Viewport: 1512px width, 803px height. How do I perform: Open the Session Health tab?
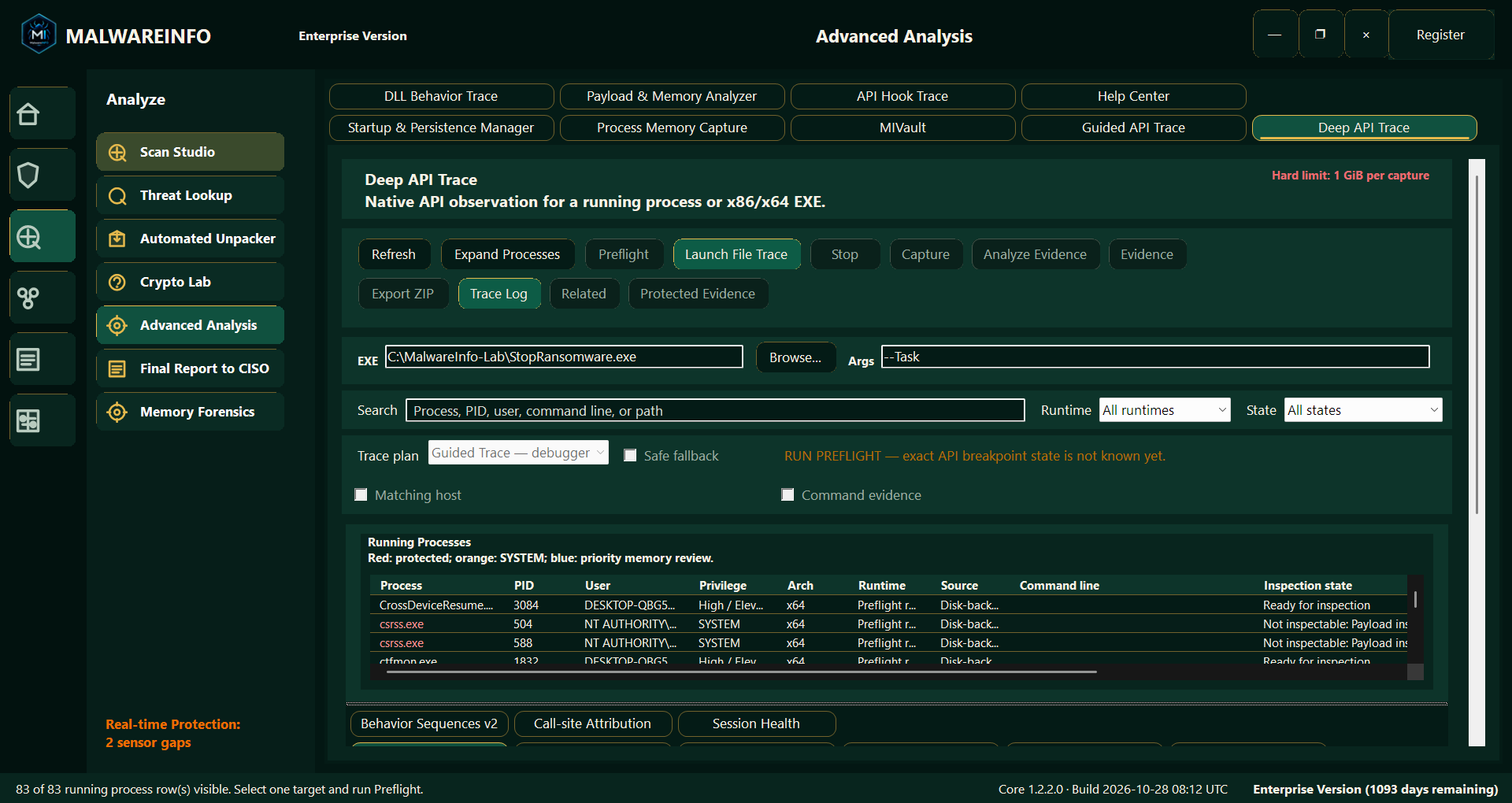pyautogui.click(x=756, y=723)
